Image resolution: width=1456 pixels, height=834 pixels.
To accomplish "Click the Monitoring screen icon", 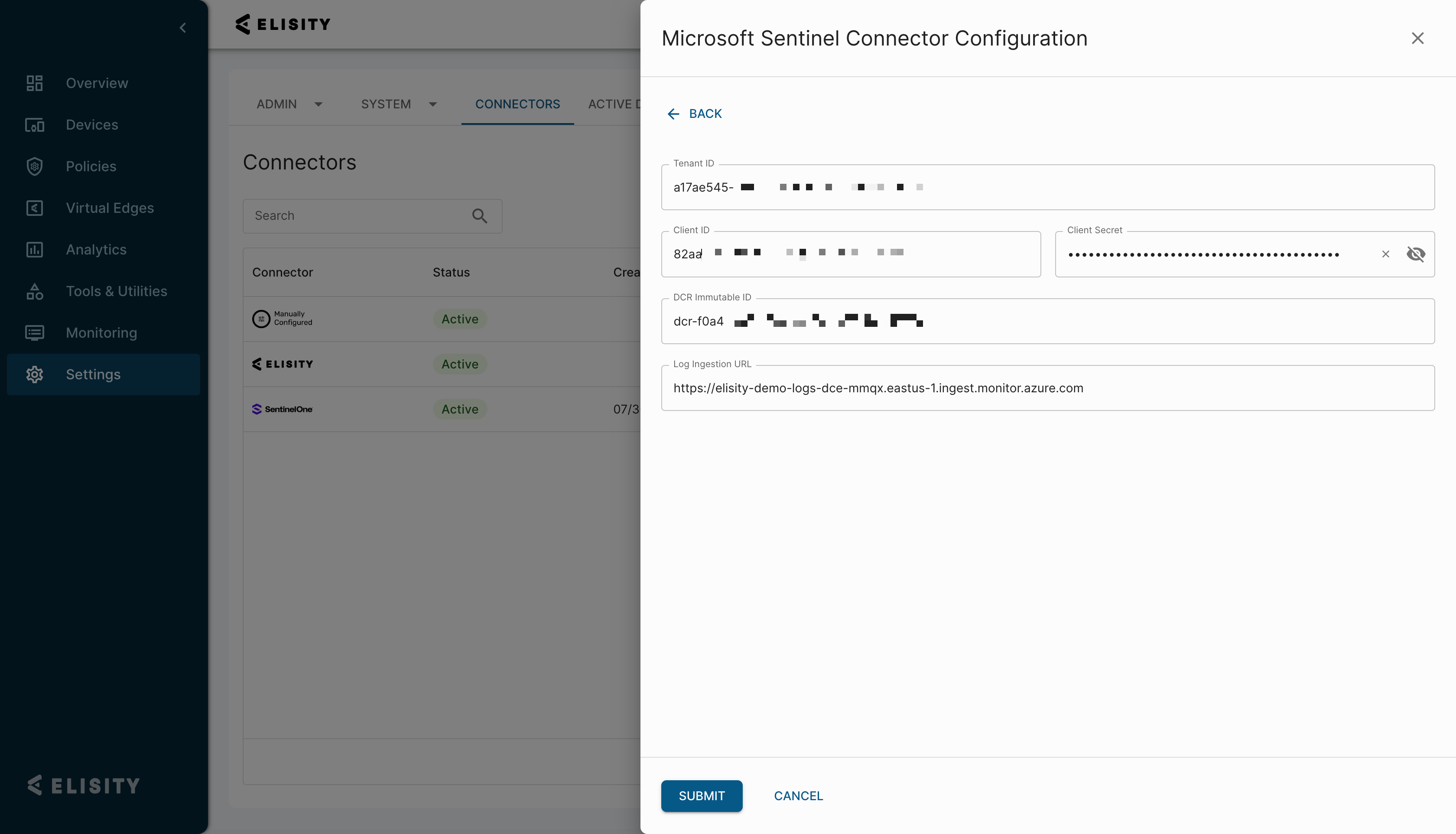I will pos(34,333).
